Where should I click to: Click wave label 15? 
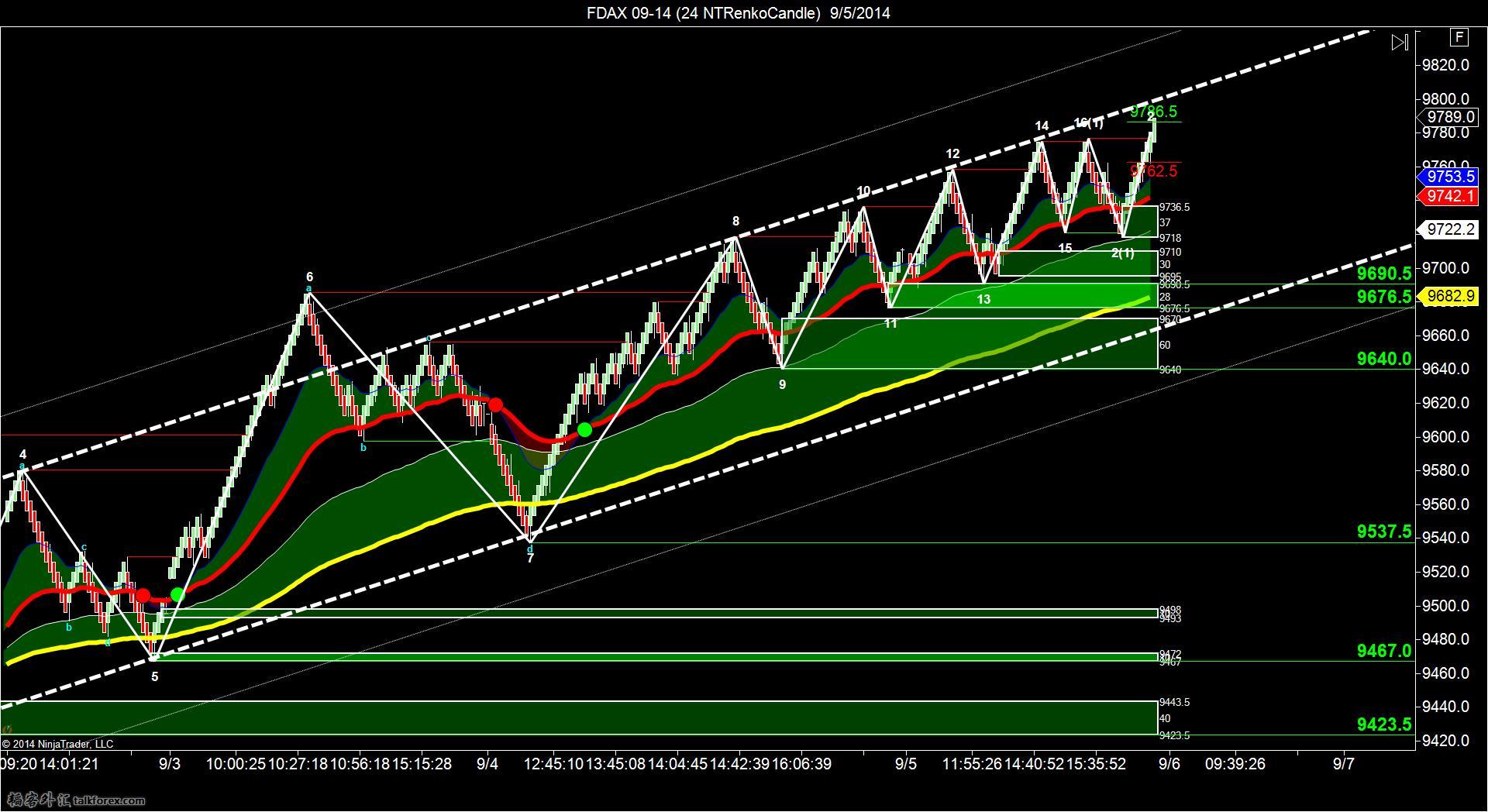click(x=1065, y=248)
